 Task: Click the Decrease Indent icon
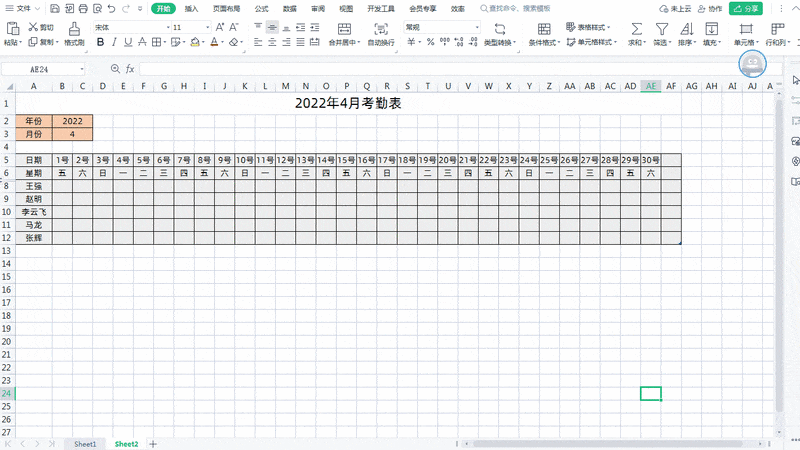pos(301,27)
